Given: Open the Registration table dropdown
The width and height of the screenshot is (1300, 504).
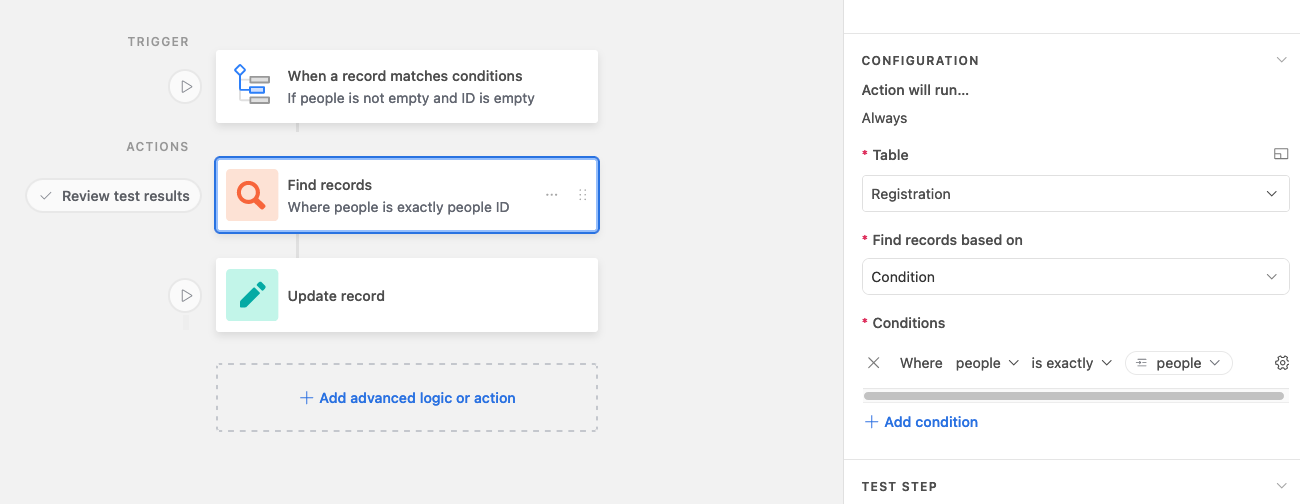Looking at the screenshot, I should pos(1075,193).
